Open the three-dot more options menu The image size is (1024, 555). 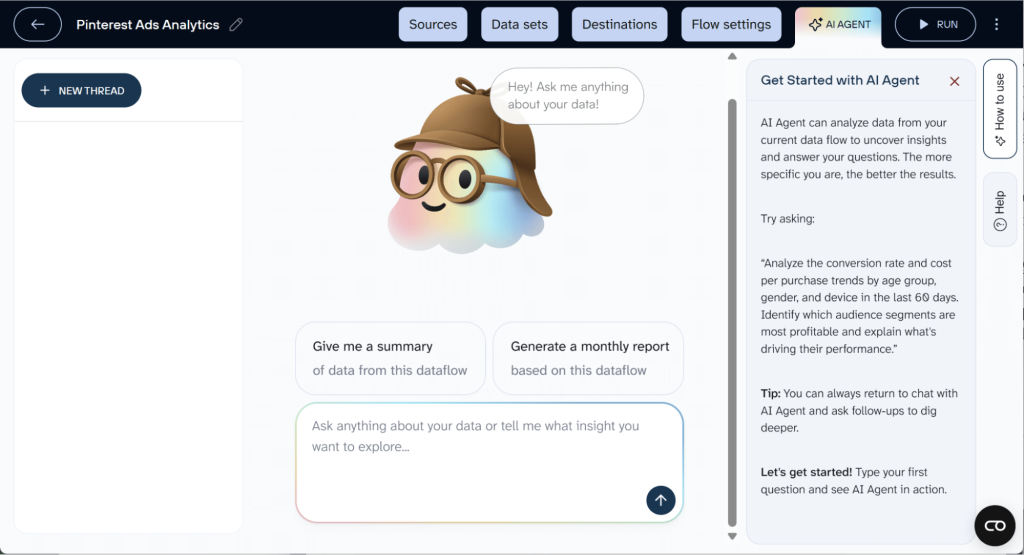click(x=996, y=25)
